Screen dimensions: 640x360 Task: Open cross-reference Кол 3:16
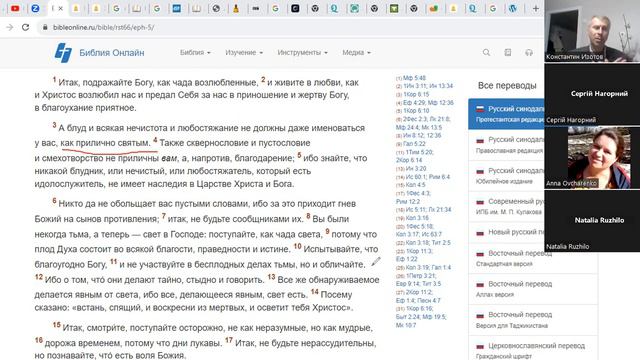point(417,218)
